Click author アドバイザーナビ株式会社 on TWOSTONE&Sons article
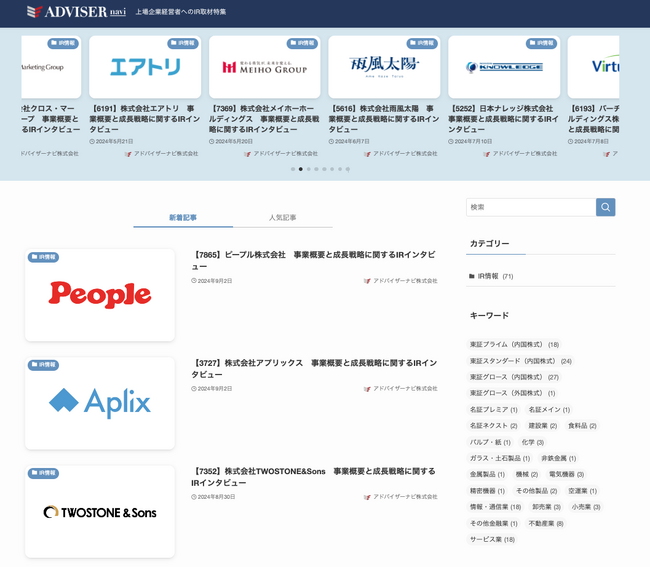The width and height of the screenshot is (650, 567). tap(400, 497)
